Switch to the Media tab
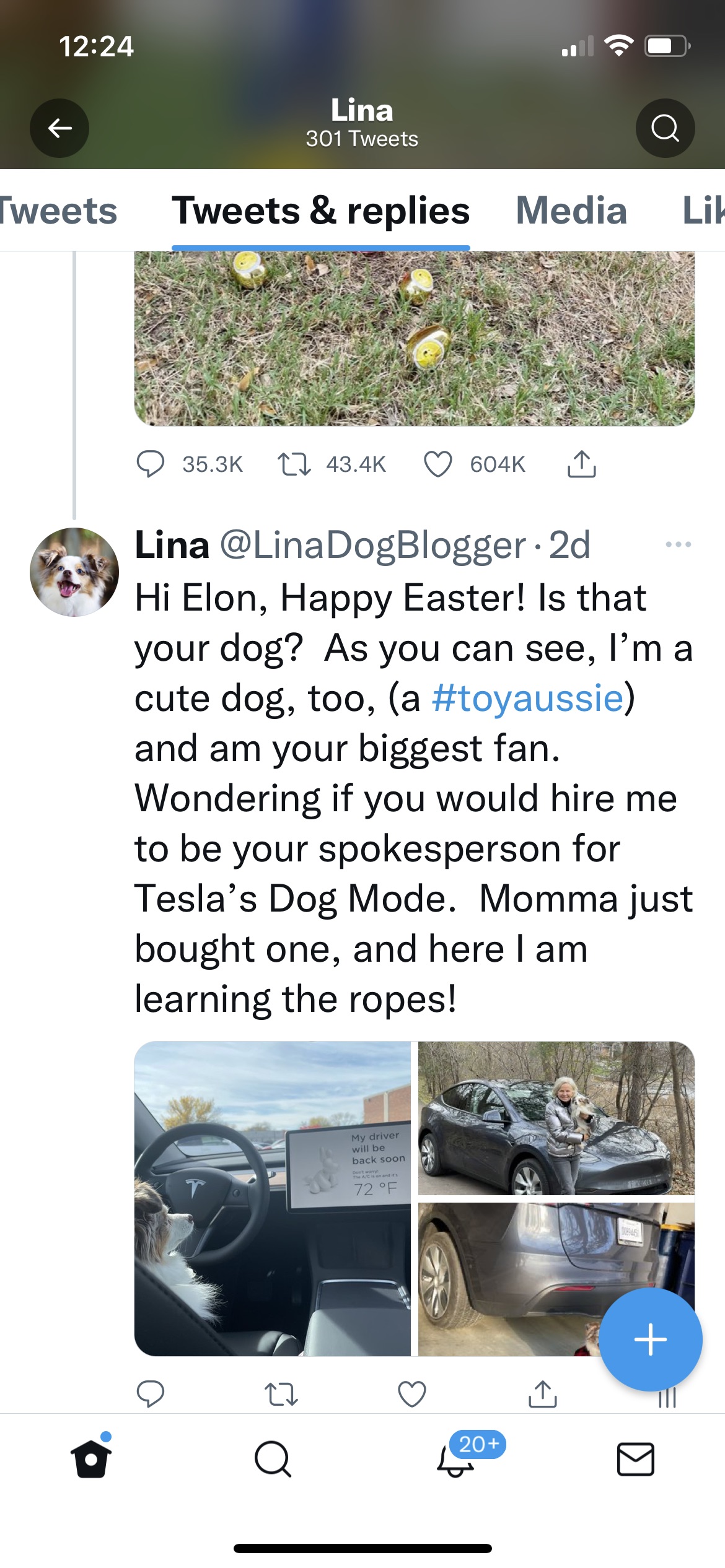 coord(571,211)
